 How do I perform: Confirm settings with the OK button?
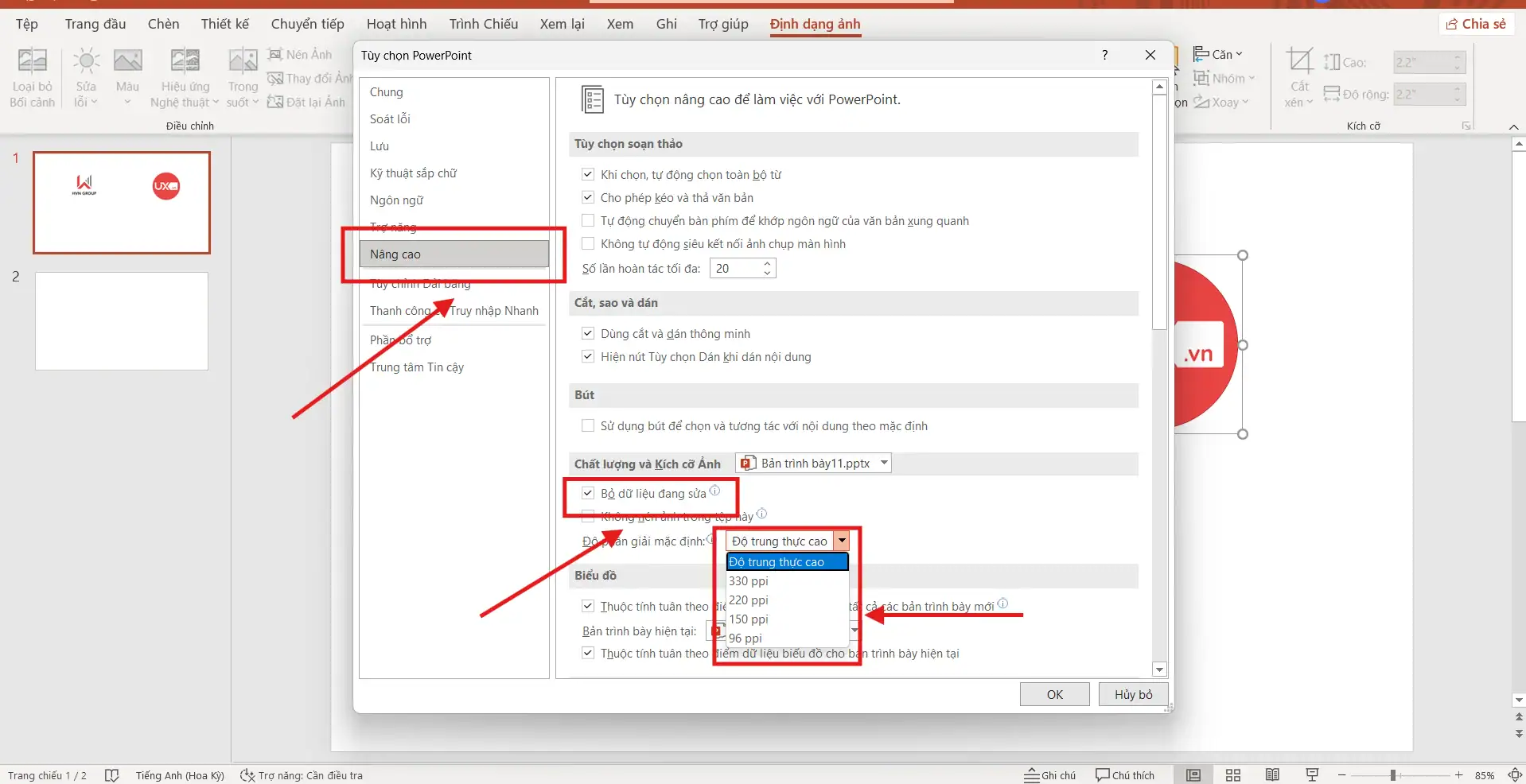1054,693
